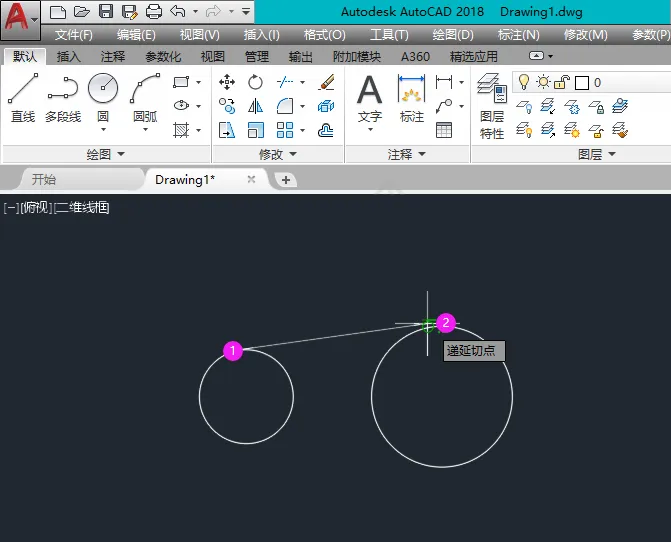Open a file with the folder icon
This screenshot has width=671, height=542.
[81, 12]
